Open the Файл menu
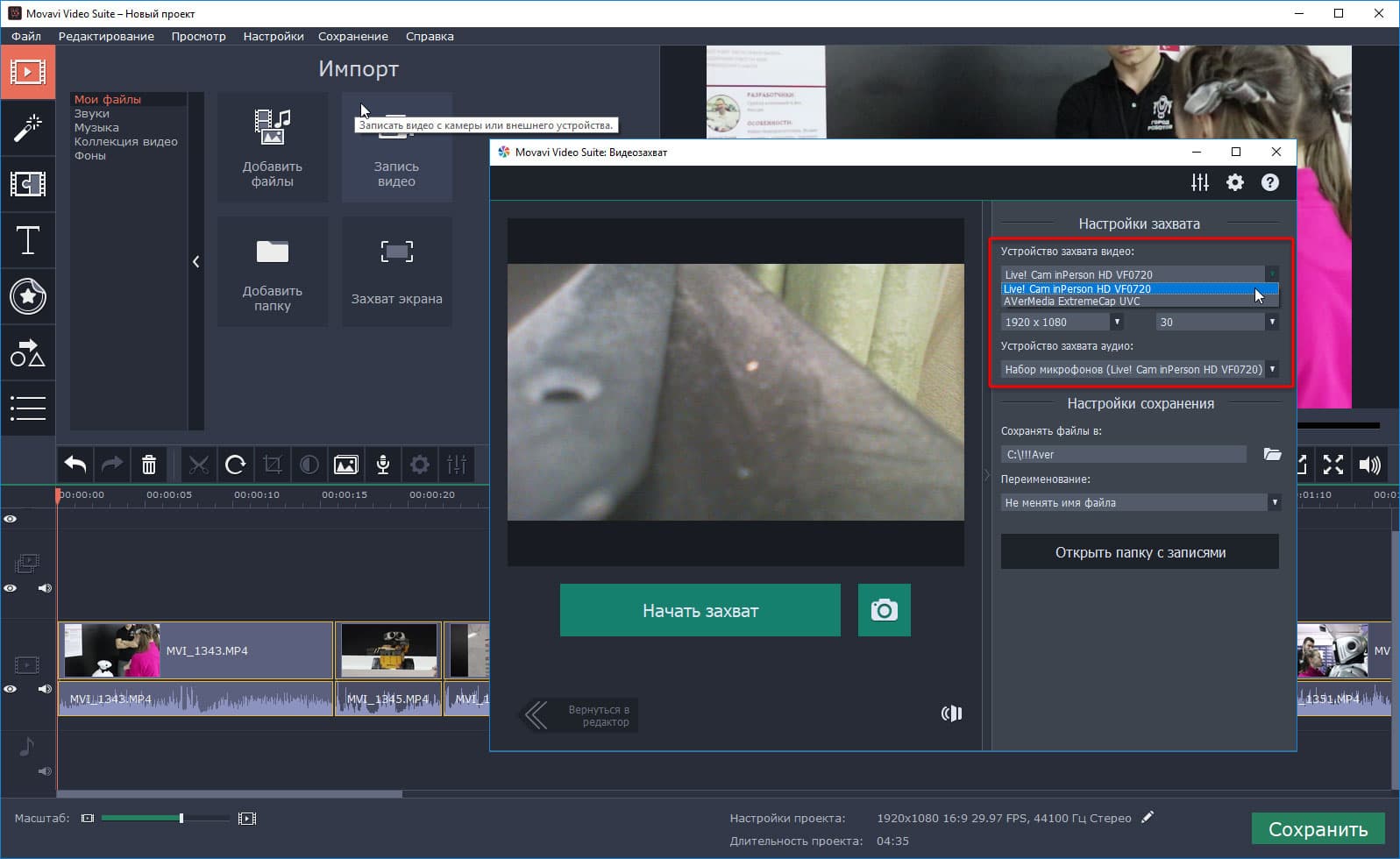The width and height of the screenshot is (1400, 859). point(26,36)
